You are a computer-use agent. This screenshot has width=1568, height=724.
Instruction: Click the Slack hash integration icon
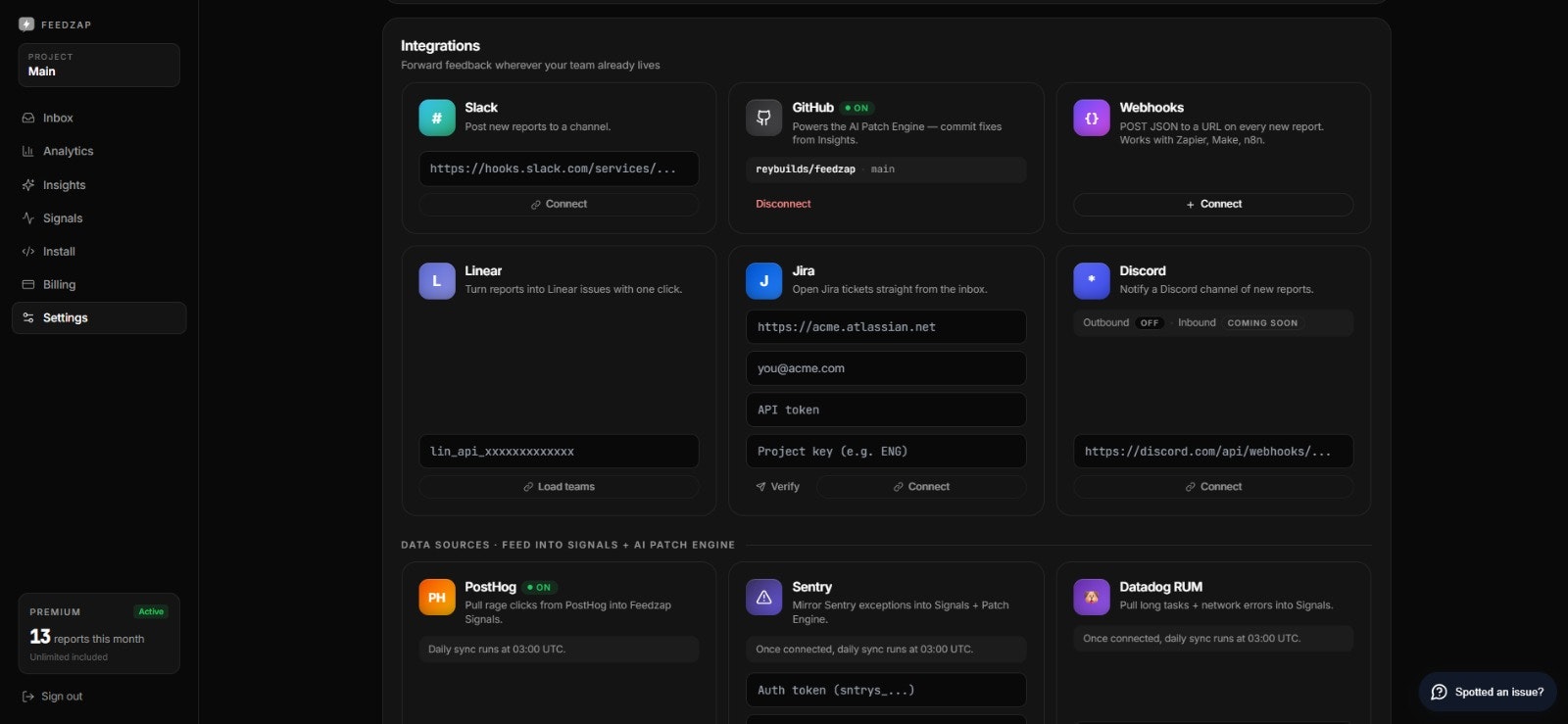point(437,118)
